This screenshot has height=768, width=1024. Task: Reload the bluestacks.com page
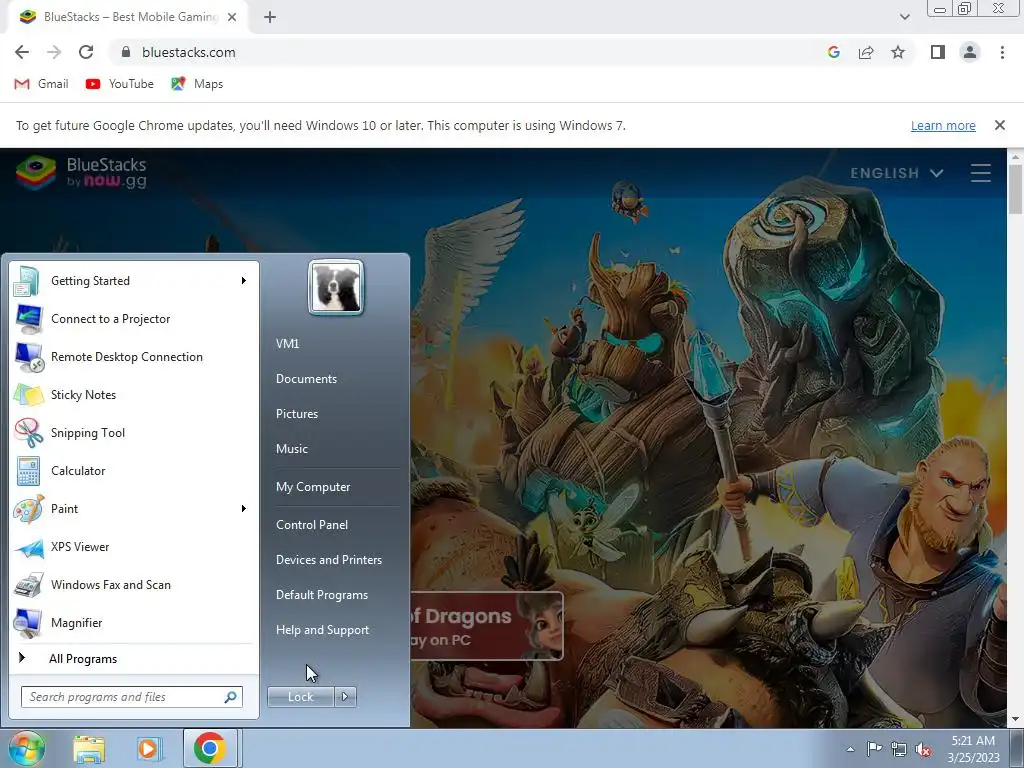coord(86,52)
